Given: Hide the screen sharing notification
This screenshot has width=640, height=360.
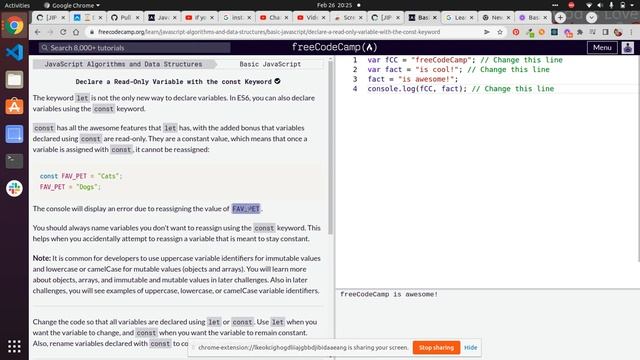Looking at the screenshot, I should pos(471,347).
